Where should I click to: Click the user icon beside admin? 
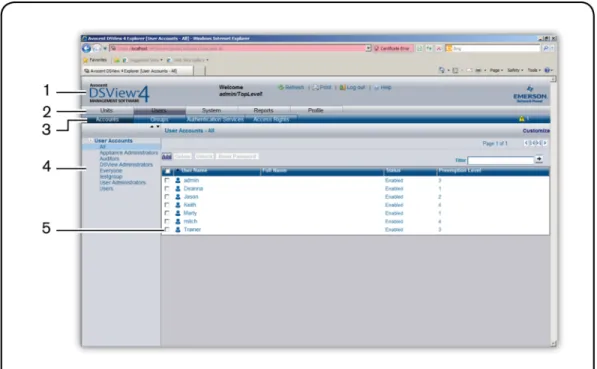pyautogui.click(x=177, y=180)
